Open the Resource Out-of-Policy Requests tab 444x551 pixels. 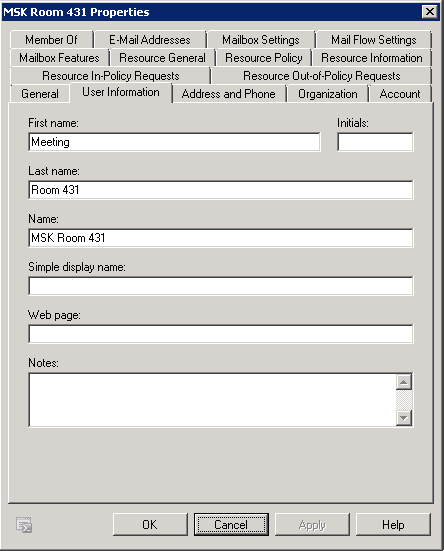(321, 76)
